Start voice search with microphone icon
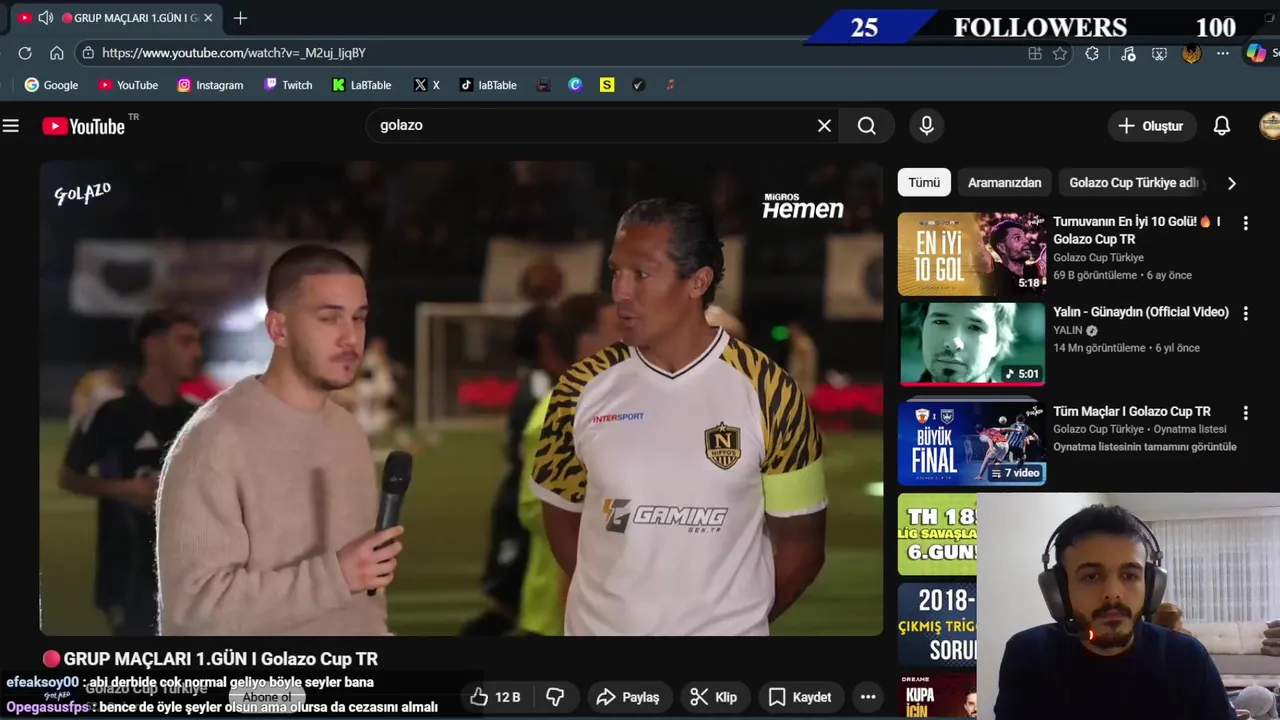Image resolution: width=1280 pixels, height=720 pixels. pyautogui.click(x=927, y=126)
